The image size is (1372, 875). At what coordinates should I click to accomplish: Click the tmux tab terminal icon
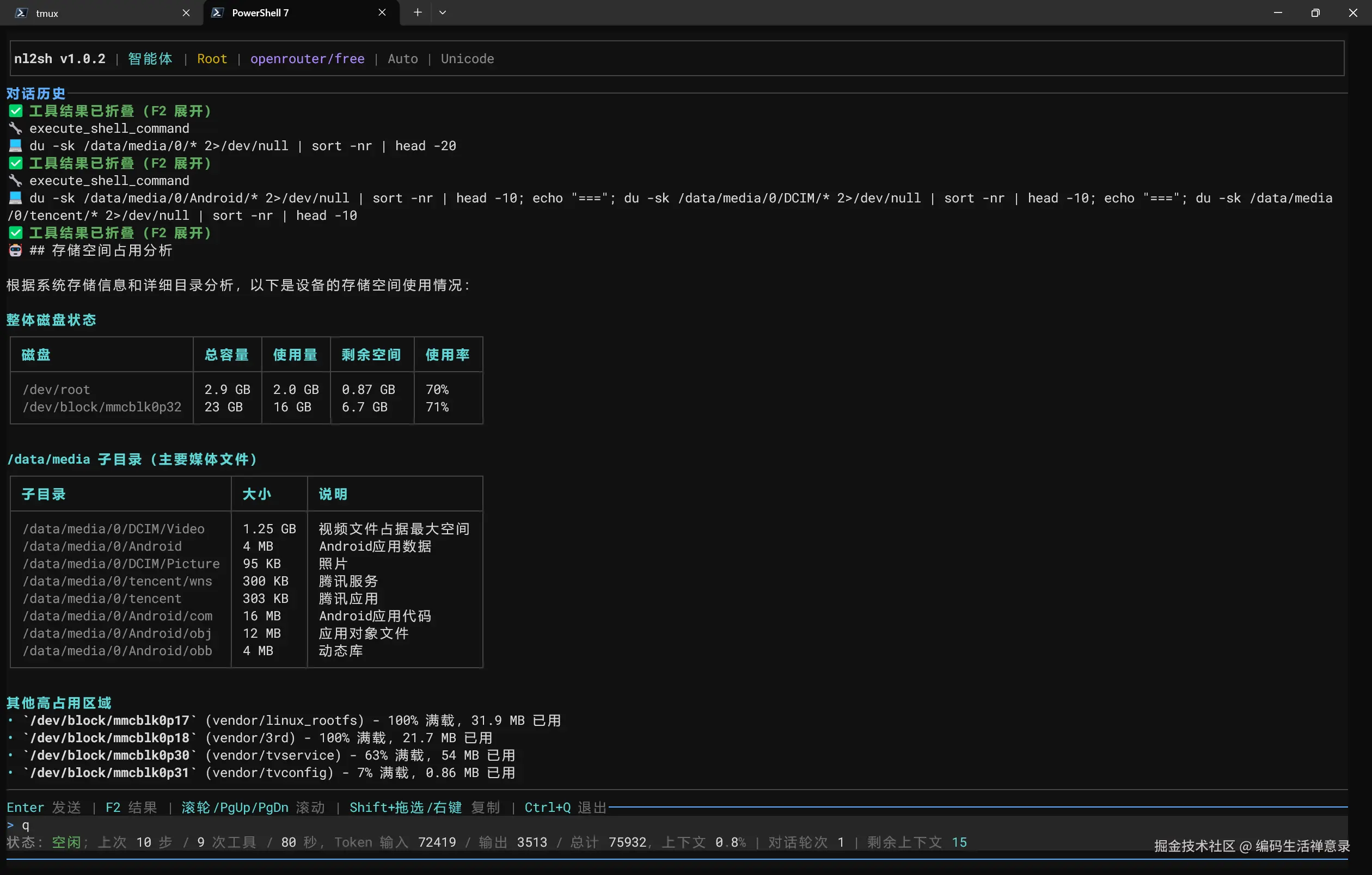coord(21,13)
